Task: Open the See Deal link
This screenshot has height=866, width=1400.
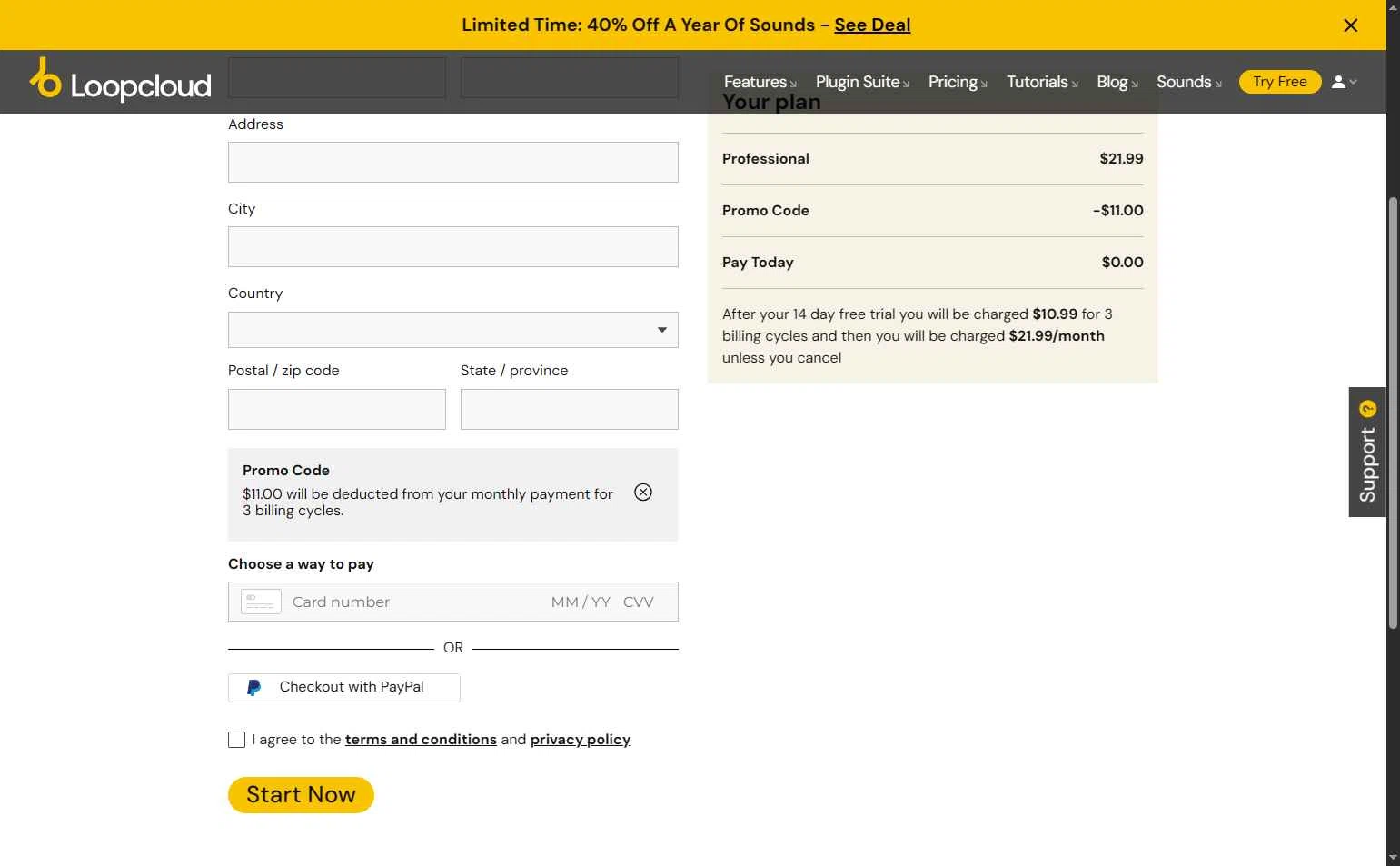Action: click(872, 25)
